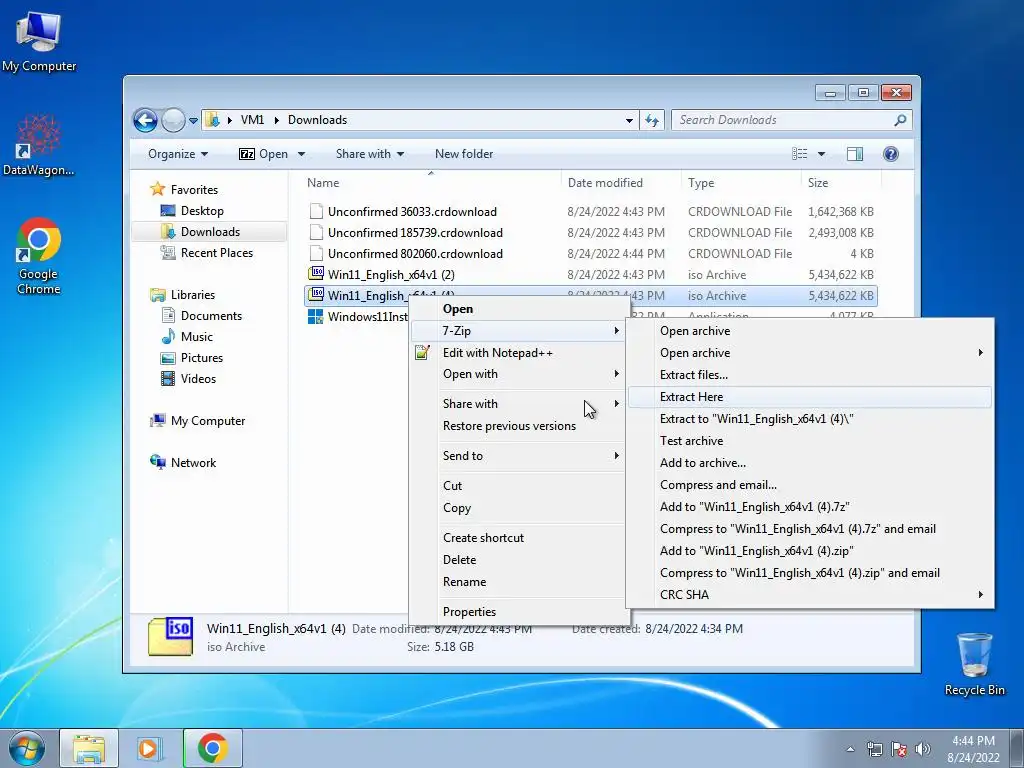Switch to Chrome in the taskbar

point(212,748)
